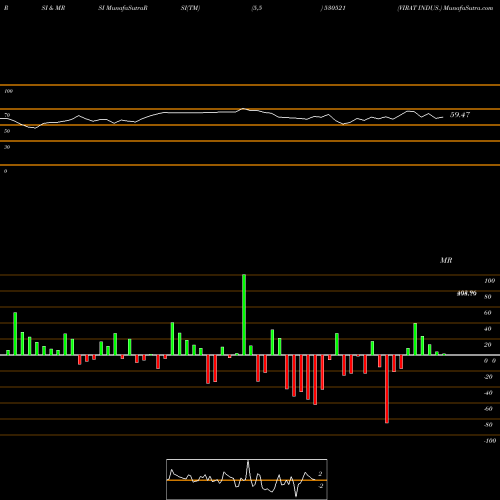
Task: Click the mini overview chart thumbnail
Action: point(247,479)
